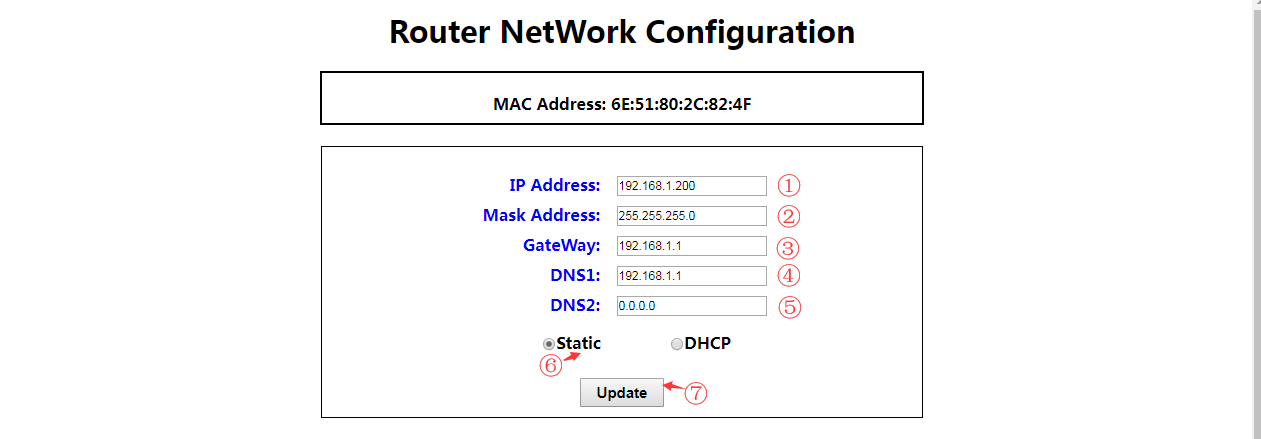
Task: Click the circled number 2 marker
Action: (790, 216)
